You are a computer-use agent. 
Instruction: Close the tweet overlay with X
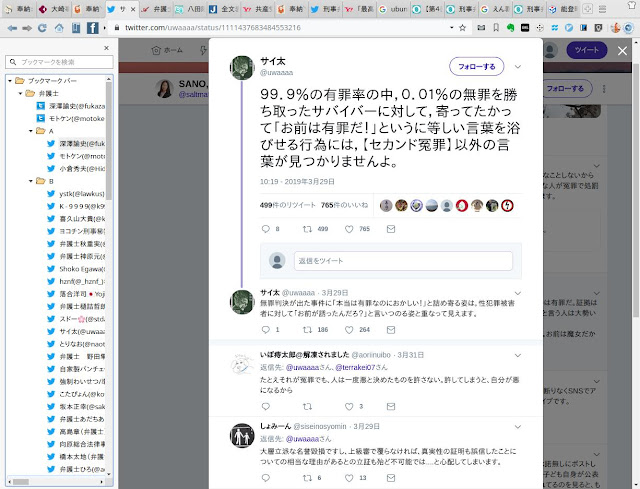tap(622, 51)
